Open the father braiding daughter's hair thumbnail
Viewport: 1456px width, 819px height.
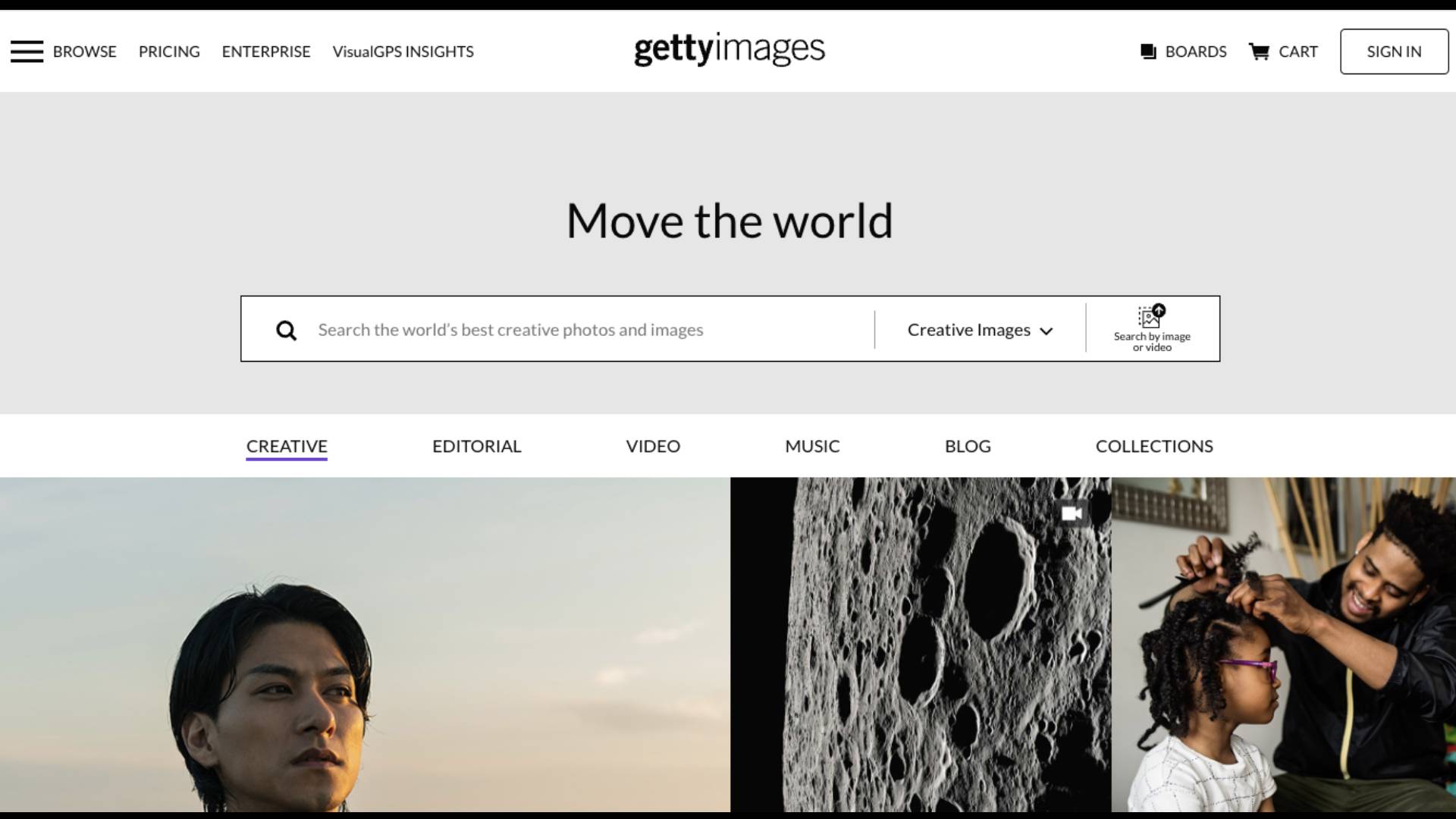pos(1283,645)
